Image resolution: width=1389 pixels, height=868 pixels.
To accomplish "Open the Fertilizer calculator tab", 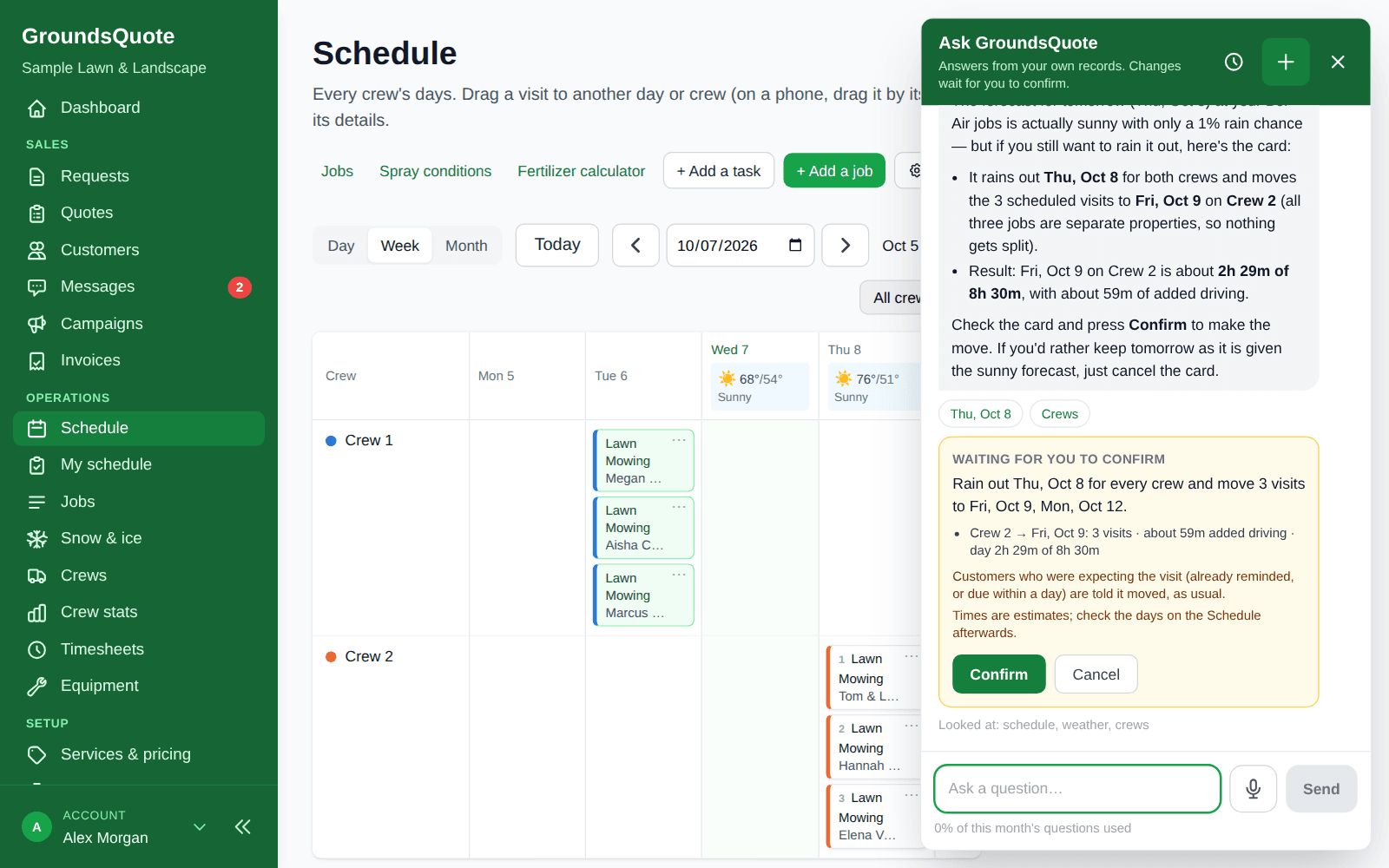I will click(x=582, y=171).
